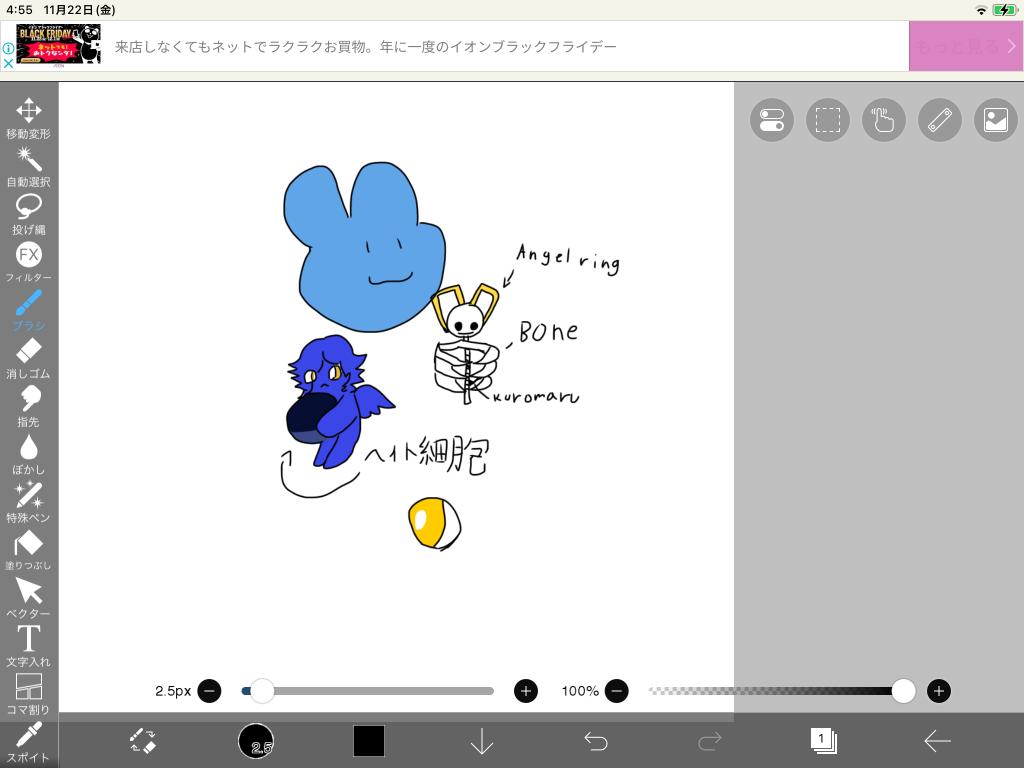Toggle brush and eraser switch button

pos(143,741)
